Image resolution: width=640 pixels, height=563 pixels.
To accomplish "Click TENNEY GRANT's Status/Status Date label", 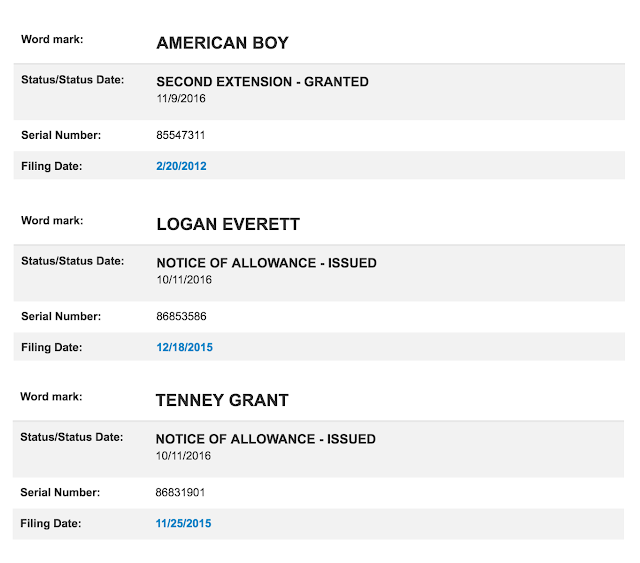I will [71, 437].
